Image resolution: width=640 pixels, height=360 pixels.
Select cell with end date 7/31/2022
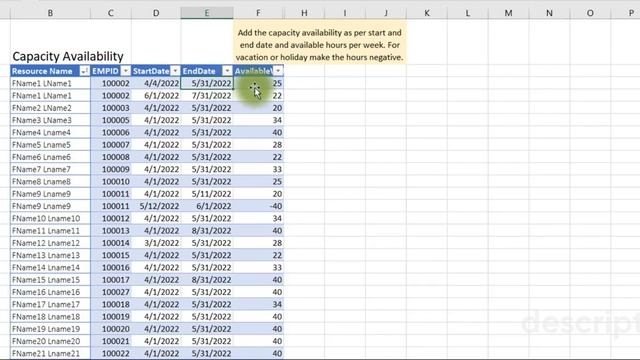207,96
